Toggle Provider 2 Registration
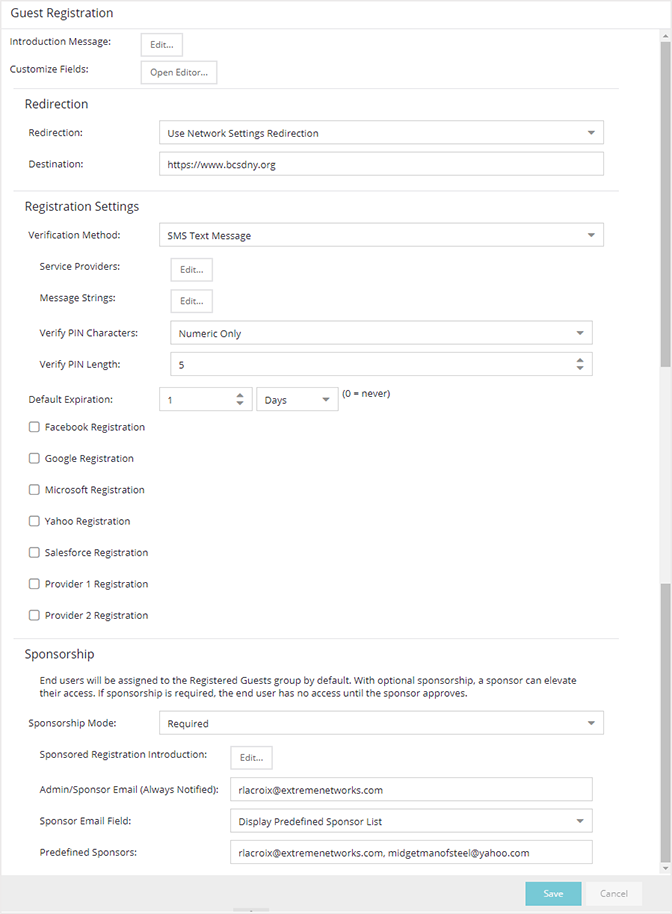 (x=34, y=615)
